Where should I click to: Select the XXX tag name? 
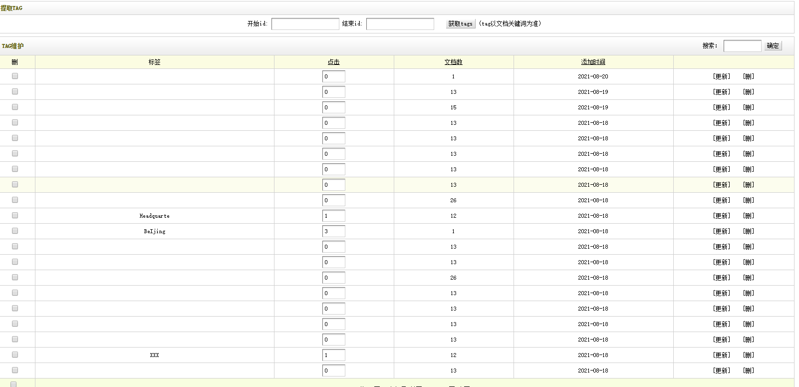tap(154, 355)
